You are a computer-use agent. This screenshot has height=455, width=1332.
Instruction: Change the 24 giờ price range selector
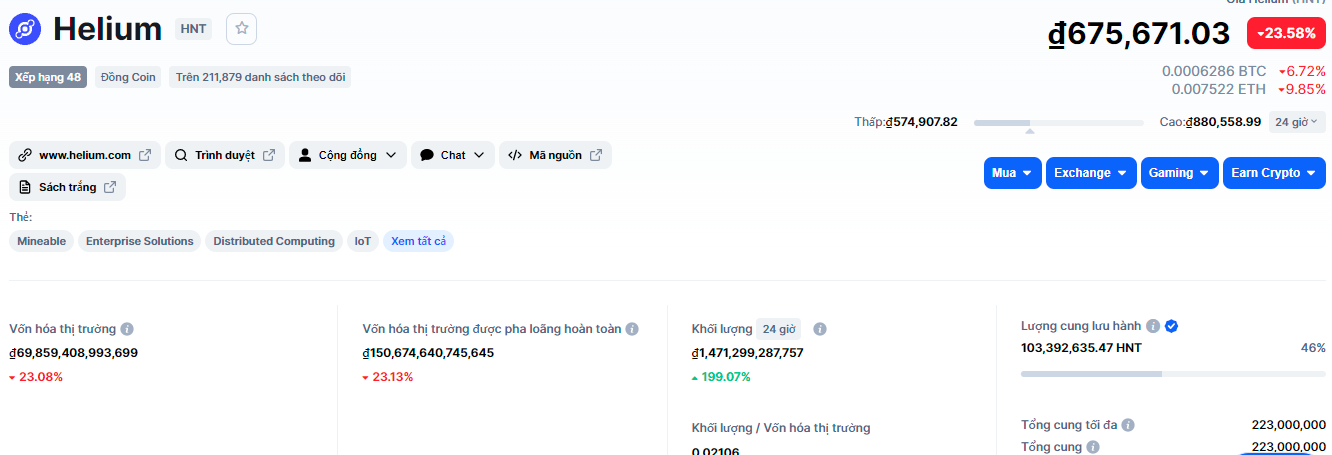coord(1297,122)
